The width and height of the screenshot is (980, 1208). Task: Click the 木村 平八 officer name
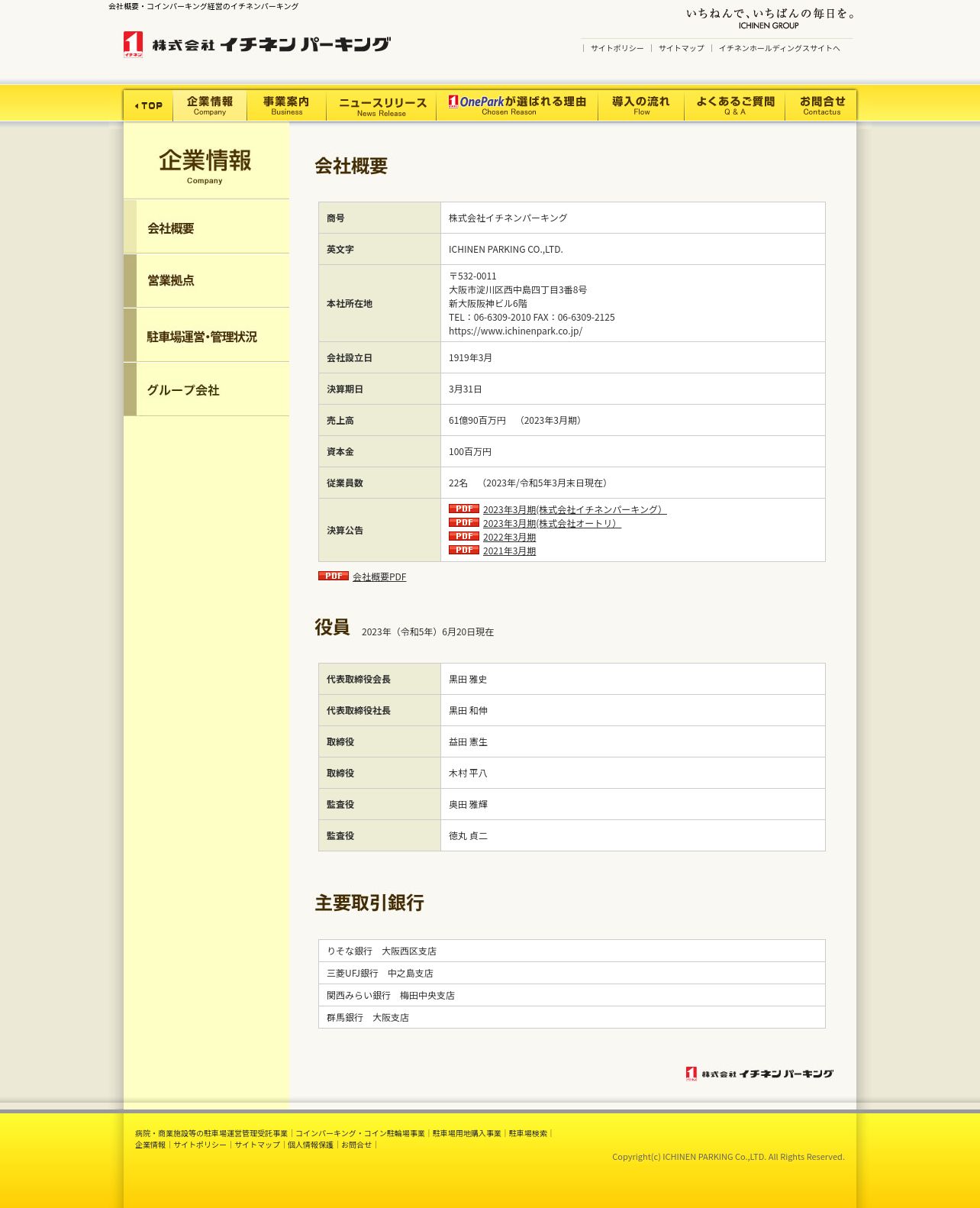(468, 773)
